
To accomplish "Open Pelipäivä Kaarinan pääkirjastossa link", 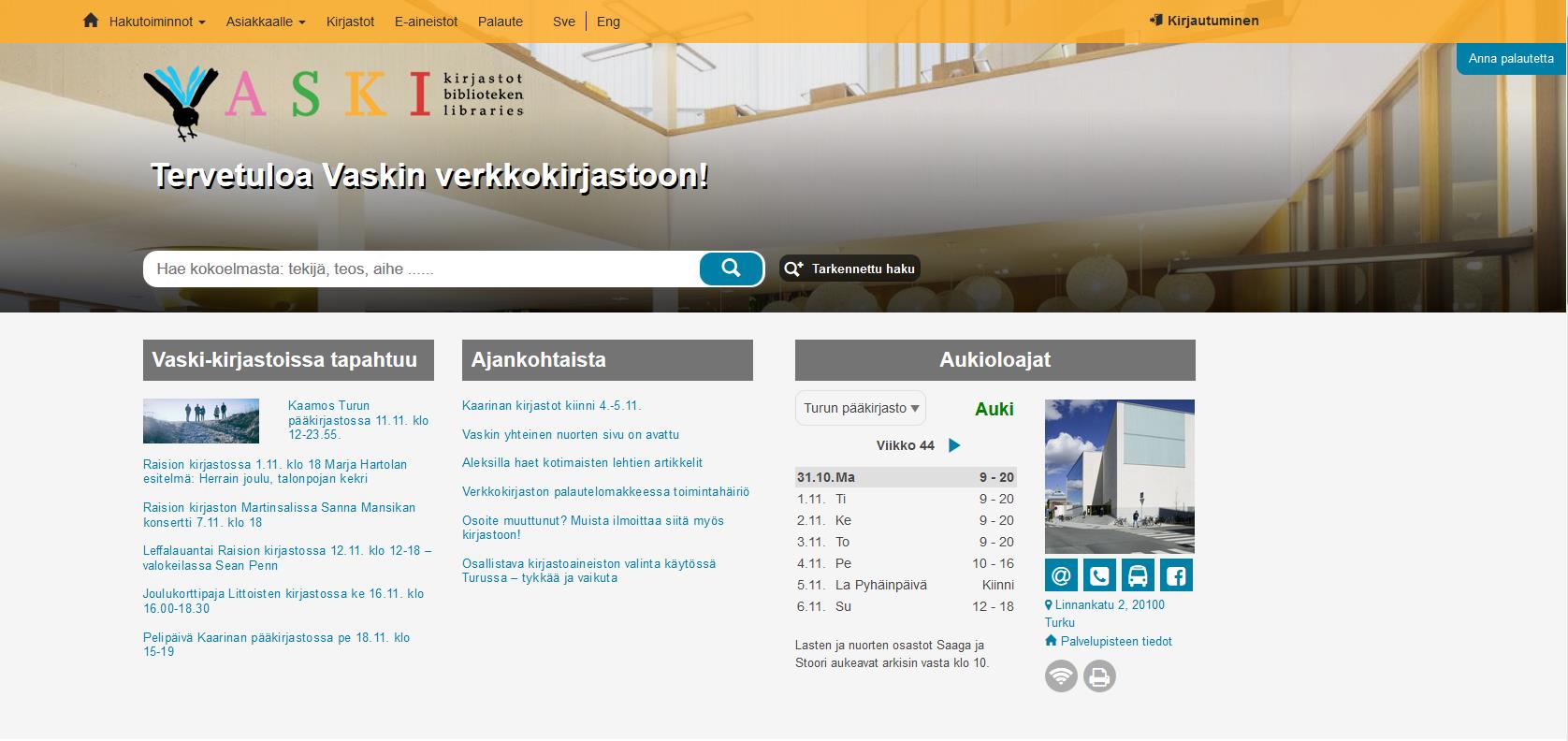I will pos(276,645).
